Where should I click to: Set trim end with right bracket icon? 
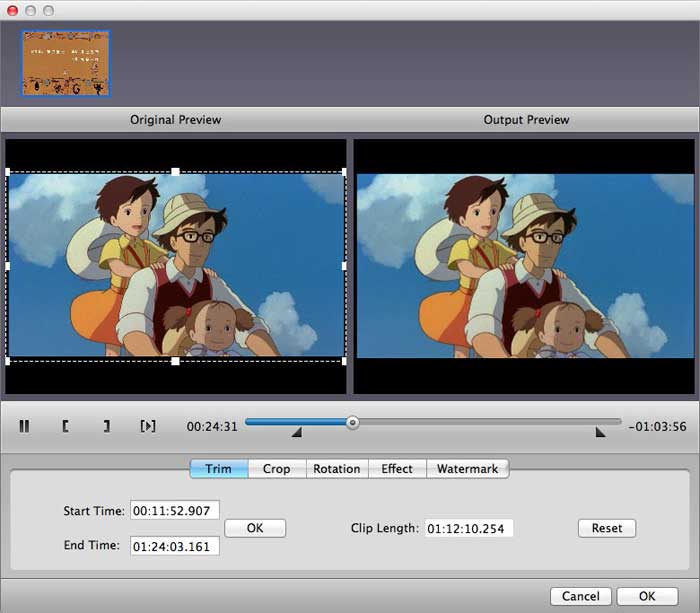[x=106, y=426]
